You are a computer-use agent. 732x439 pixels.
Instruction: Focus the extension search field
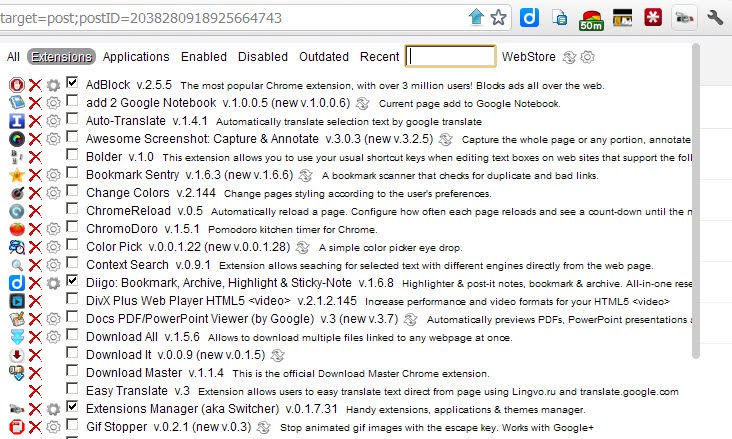click(450, 57)
